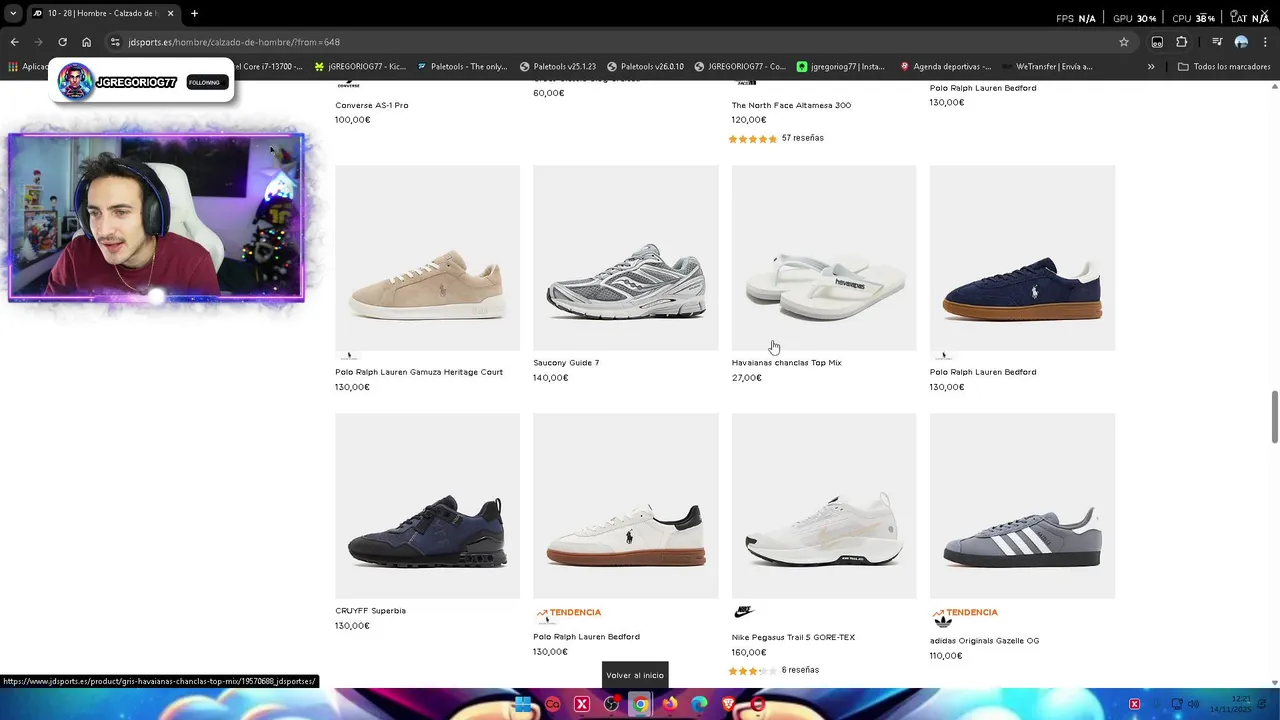Go back to the previous page
This screenshot has height=720, width=1280.
point(14,42)
